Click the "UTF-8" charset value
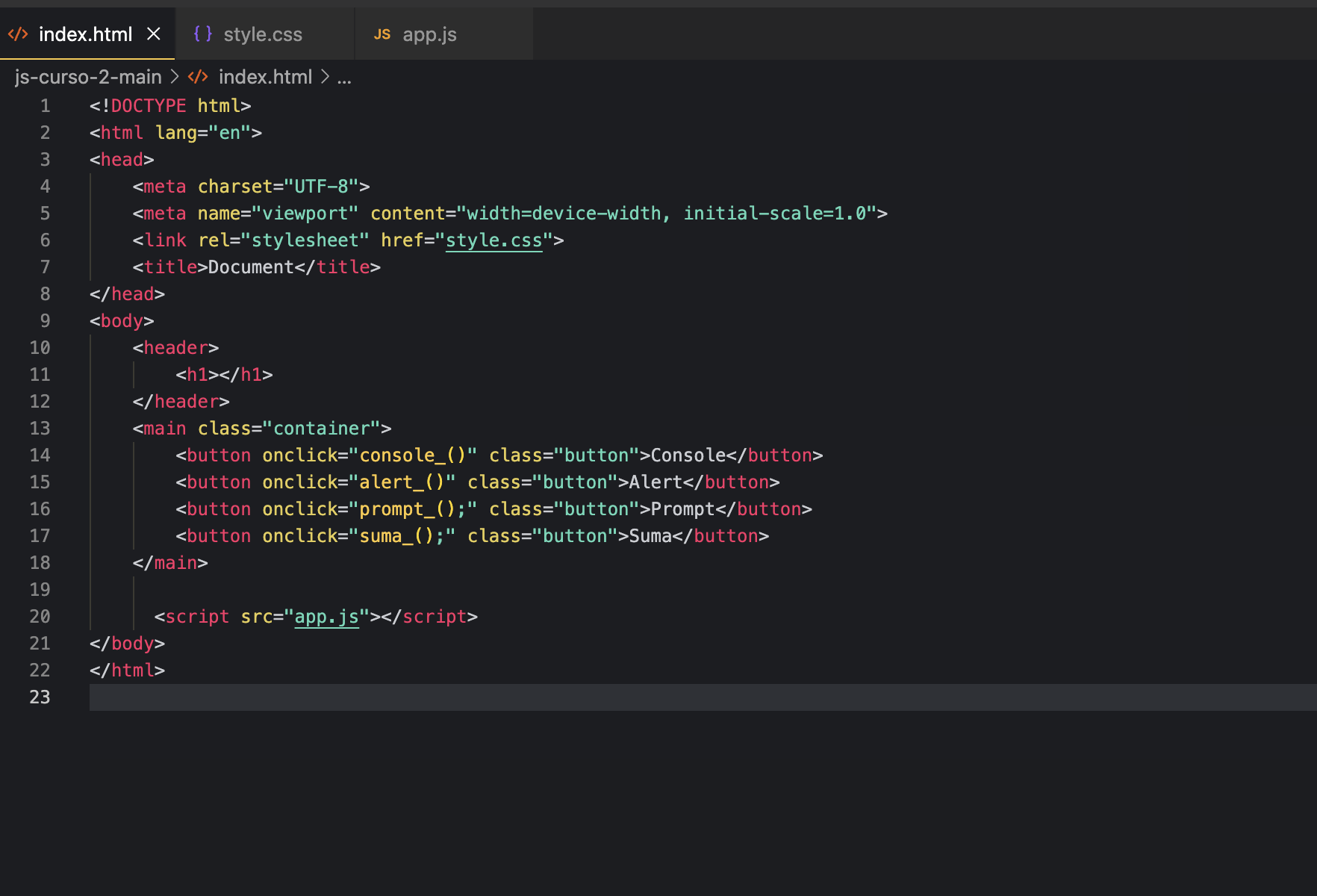The height and width of the screenshot is (896, 1317). pyautogui.click(x=322, y=187)
